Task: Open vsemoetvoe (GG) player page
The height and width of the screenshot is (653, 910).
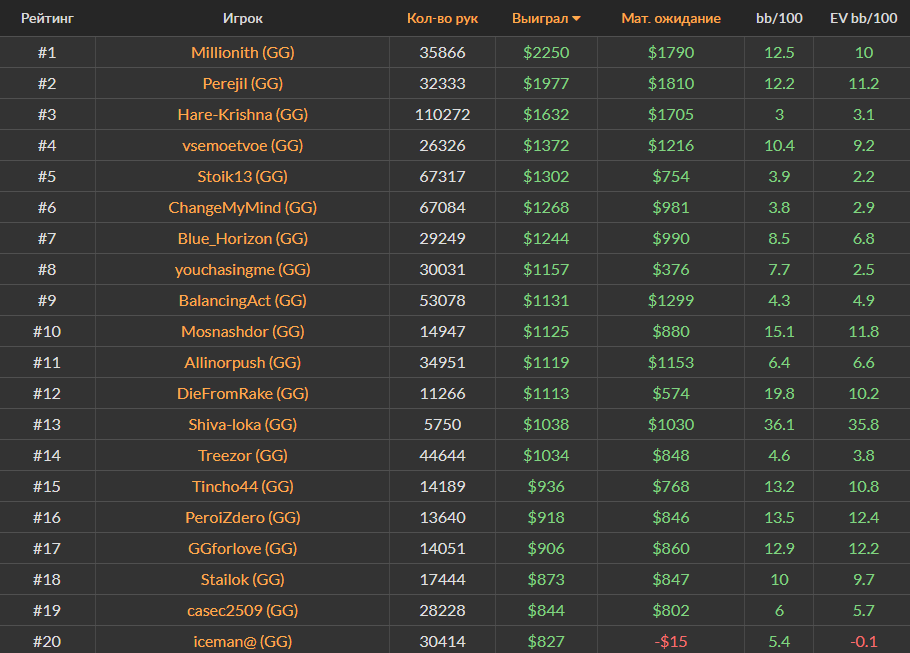Action: coord(243,145)
